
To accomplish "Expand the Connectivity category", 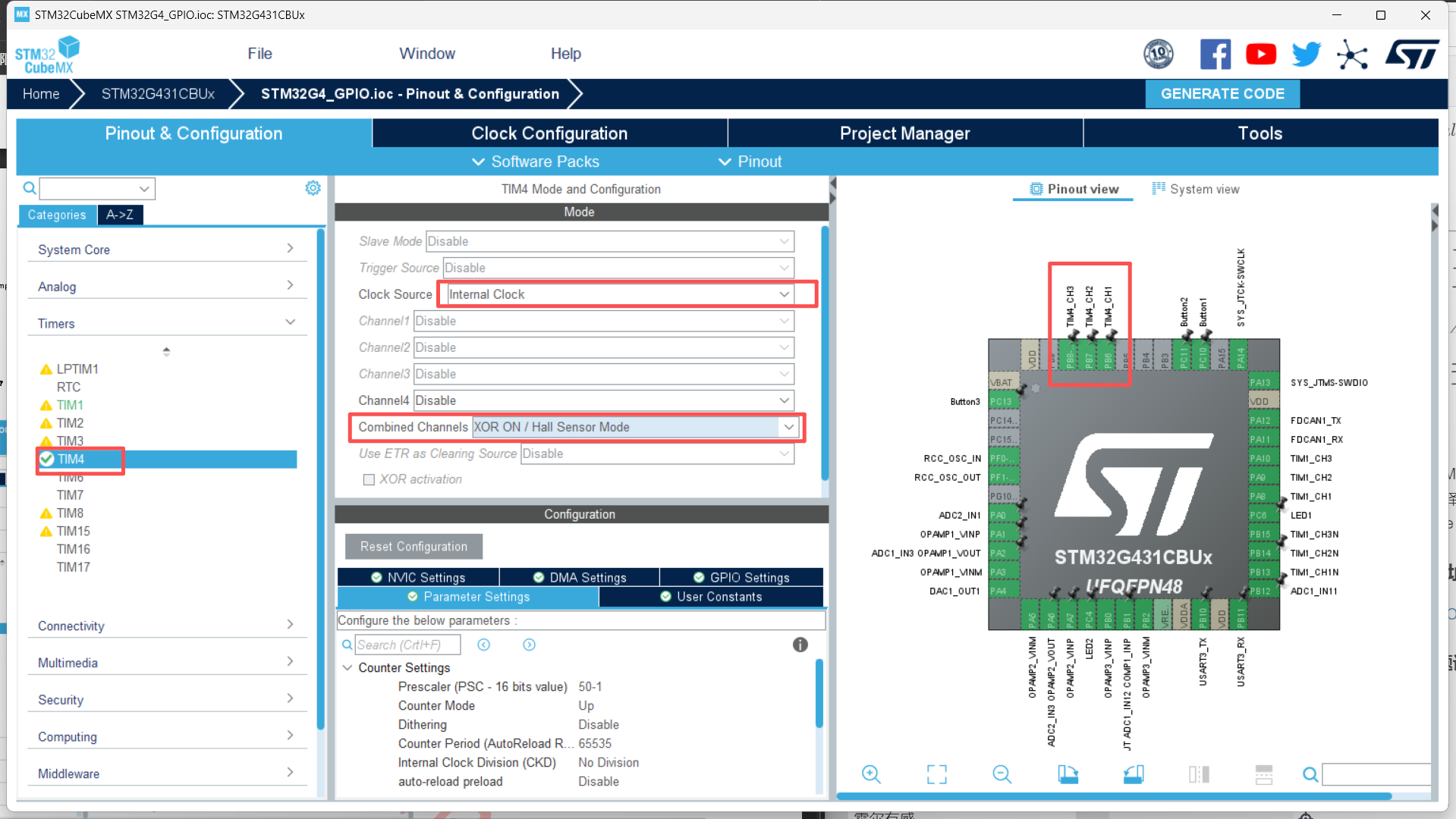I will coord(167,626).
